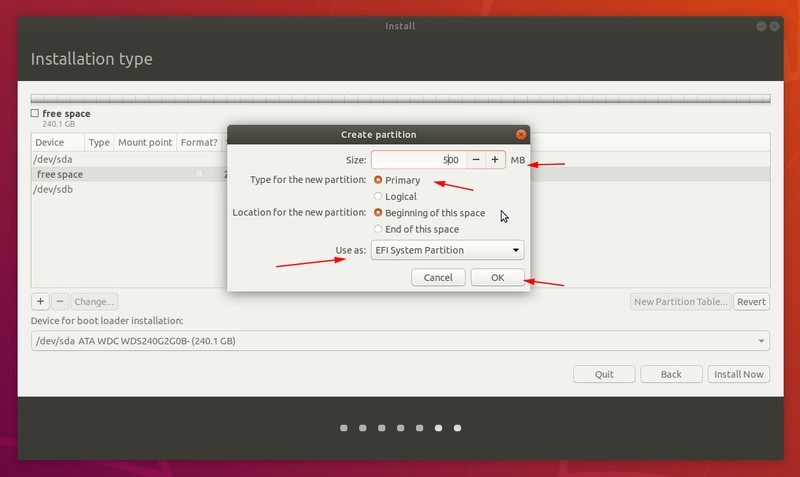This screenshot has height=477, width=800.
Task: Click the add partition plus icon
Action: click(x=41, y=301)
